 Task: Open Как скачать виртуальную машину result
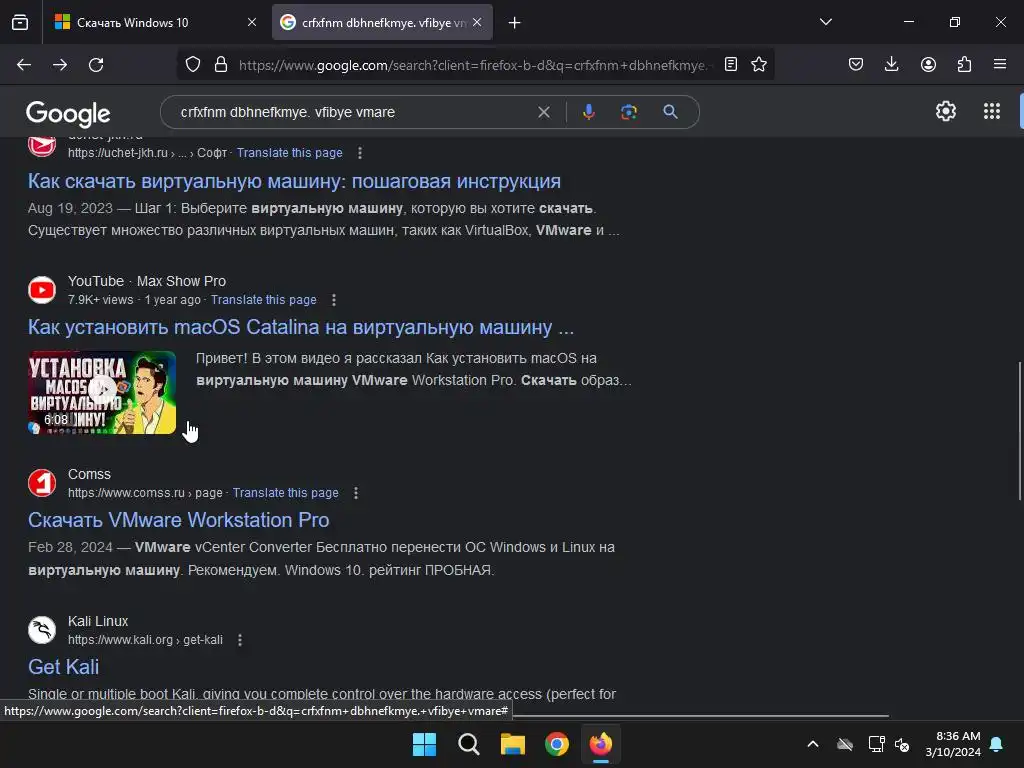coord(295,181)
